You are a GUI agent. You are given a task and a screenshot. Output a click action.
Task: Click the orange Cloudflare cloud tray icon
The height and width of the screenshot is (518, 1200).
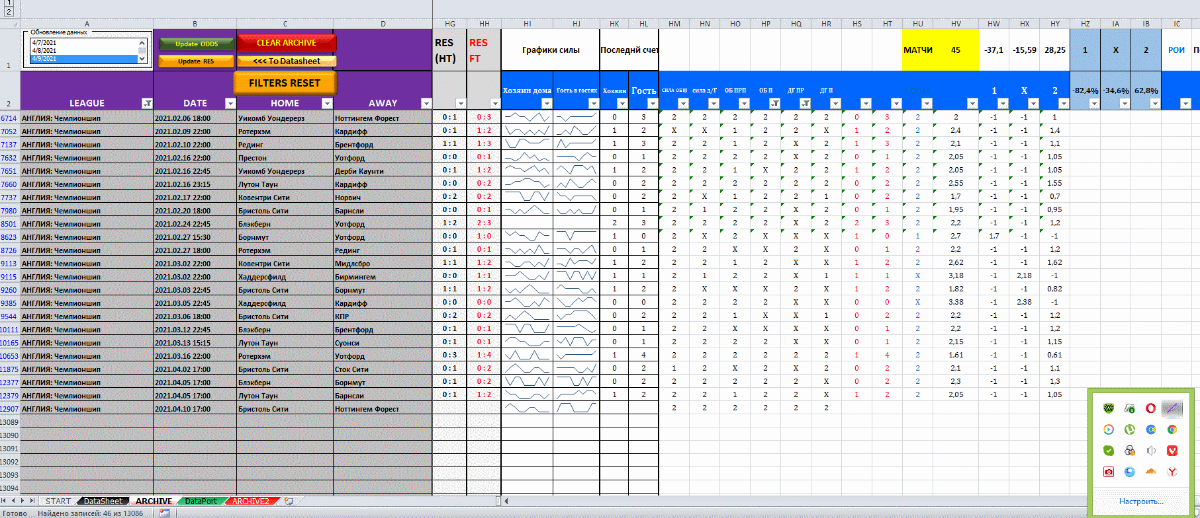1151,471
